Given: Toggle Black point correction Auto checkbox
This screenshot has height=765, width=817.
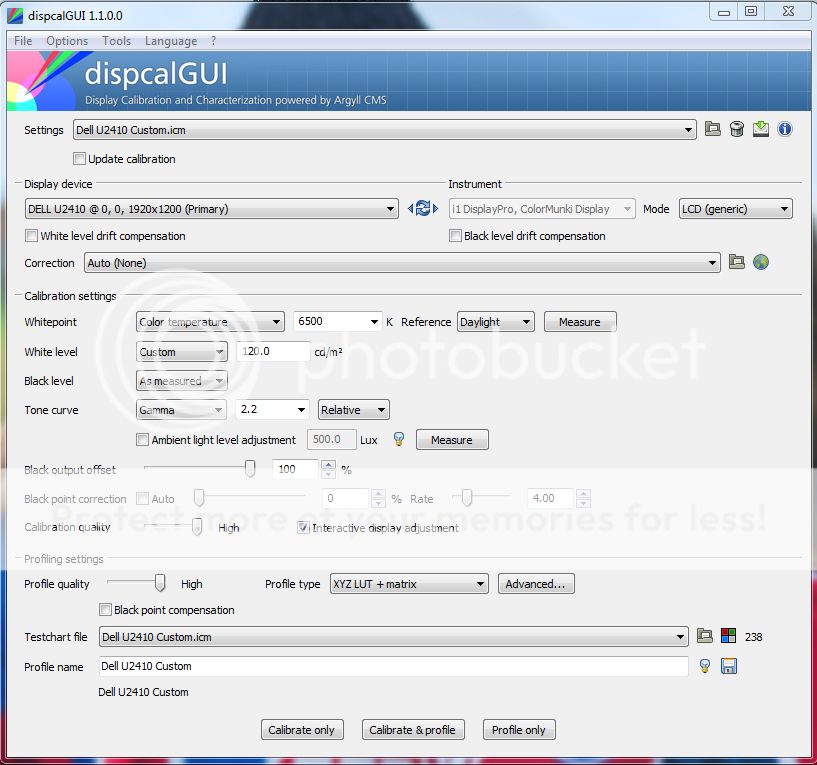Looking at the screenshot, I should click(x=142, y=498).
